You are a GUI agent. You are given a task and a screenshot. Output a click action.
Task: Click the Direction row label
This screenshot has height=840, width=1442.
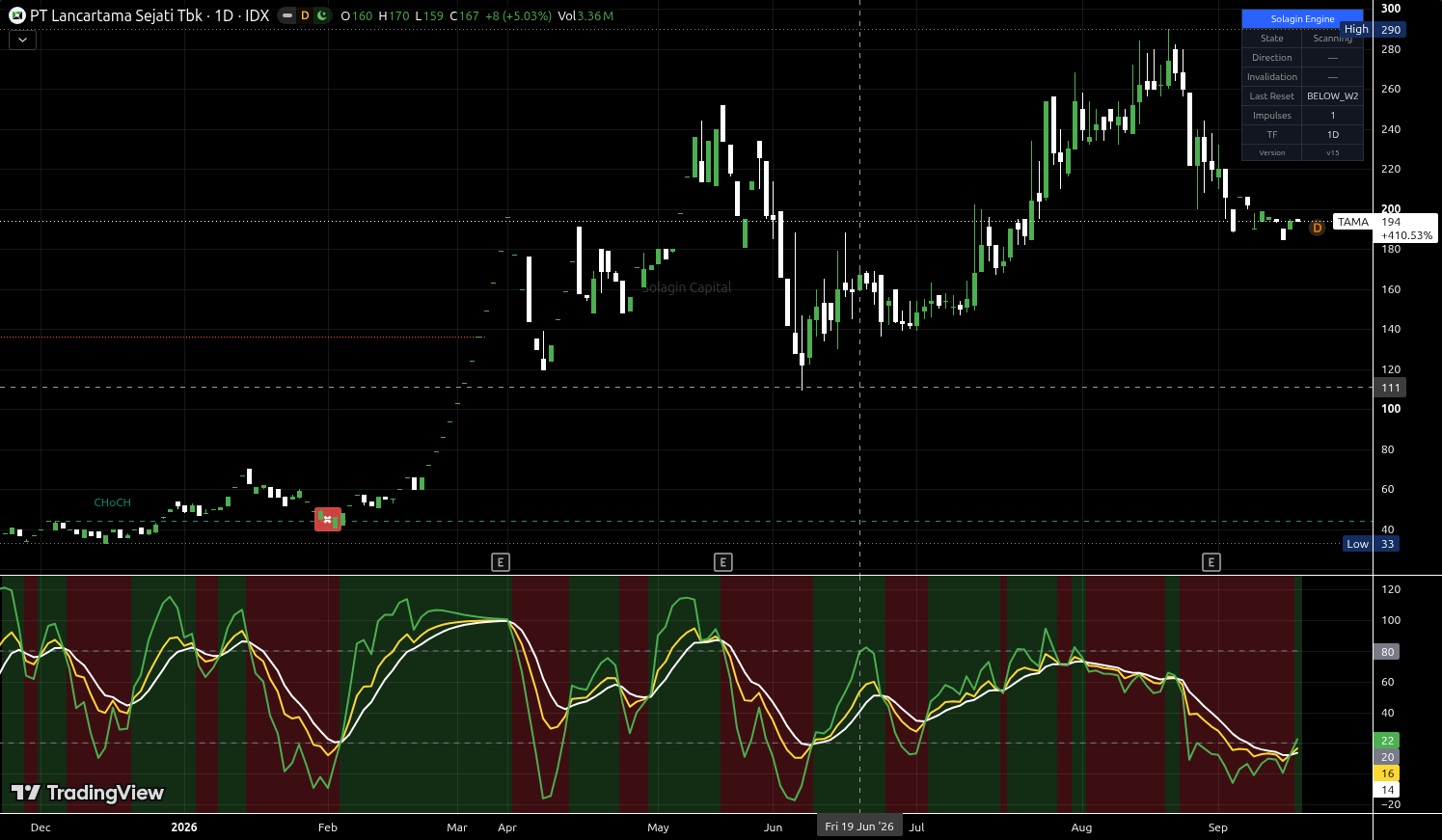(x=1271, y=58)
